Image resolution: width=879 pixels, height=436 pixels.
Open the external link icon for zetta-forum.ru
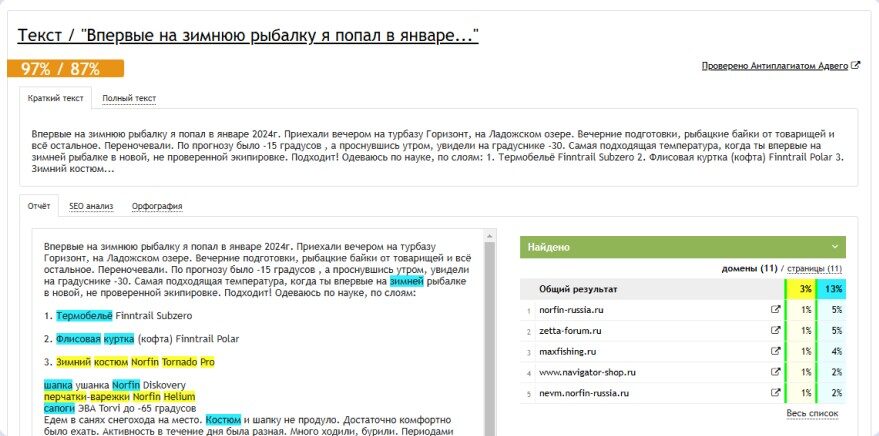(775, 331)
